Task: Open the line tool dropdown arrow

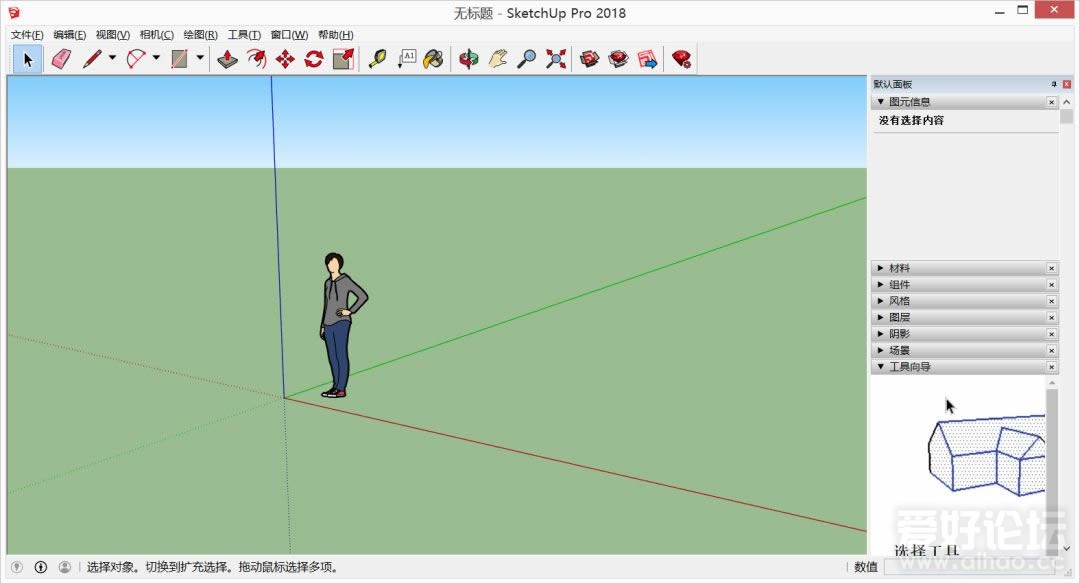Action: [x=112, y=58]
